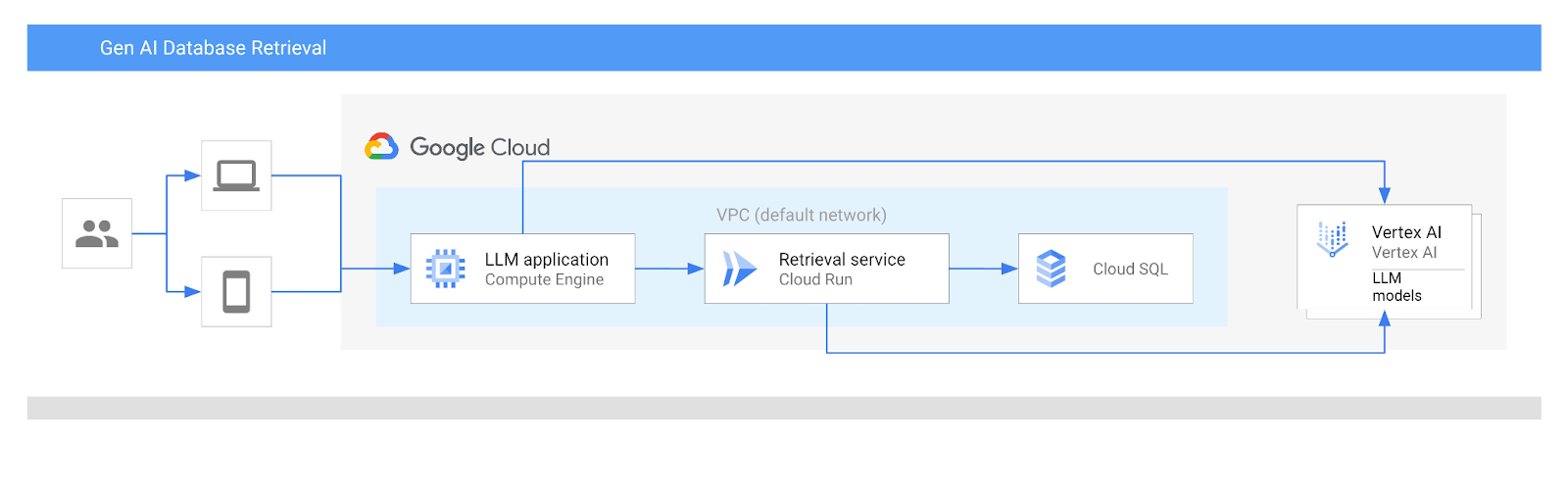The width and height of the screenshot is (1568, 493).
Task: Click the "Compute Engine" subtitle text
Action: 544,280
